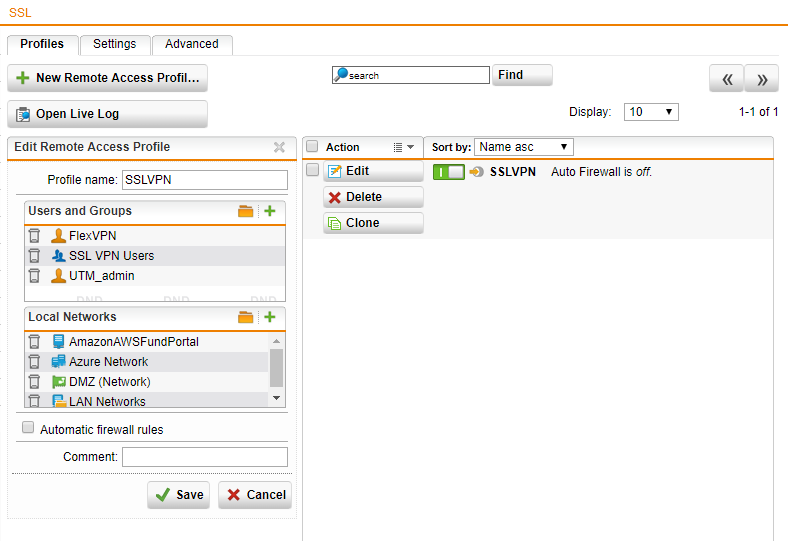Click Local Networks scrollbar up arrow
Screen dimensions: 788x541
[x=276, y=341]
